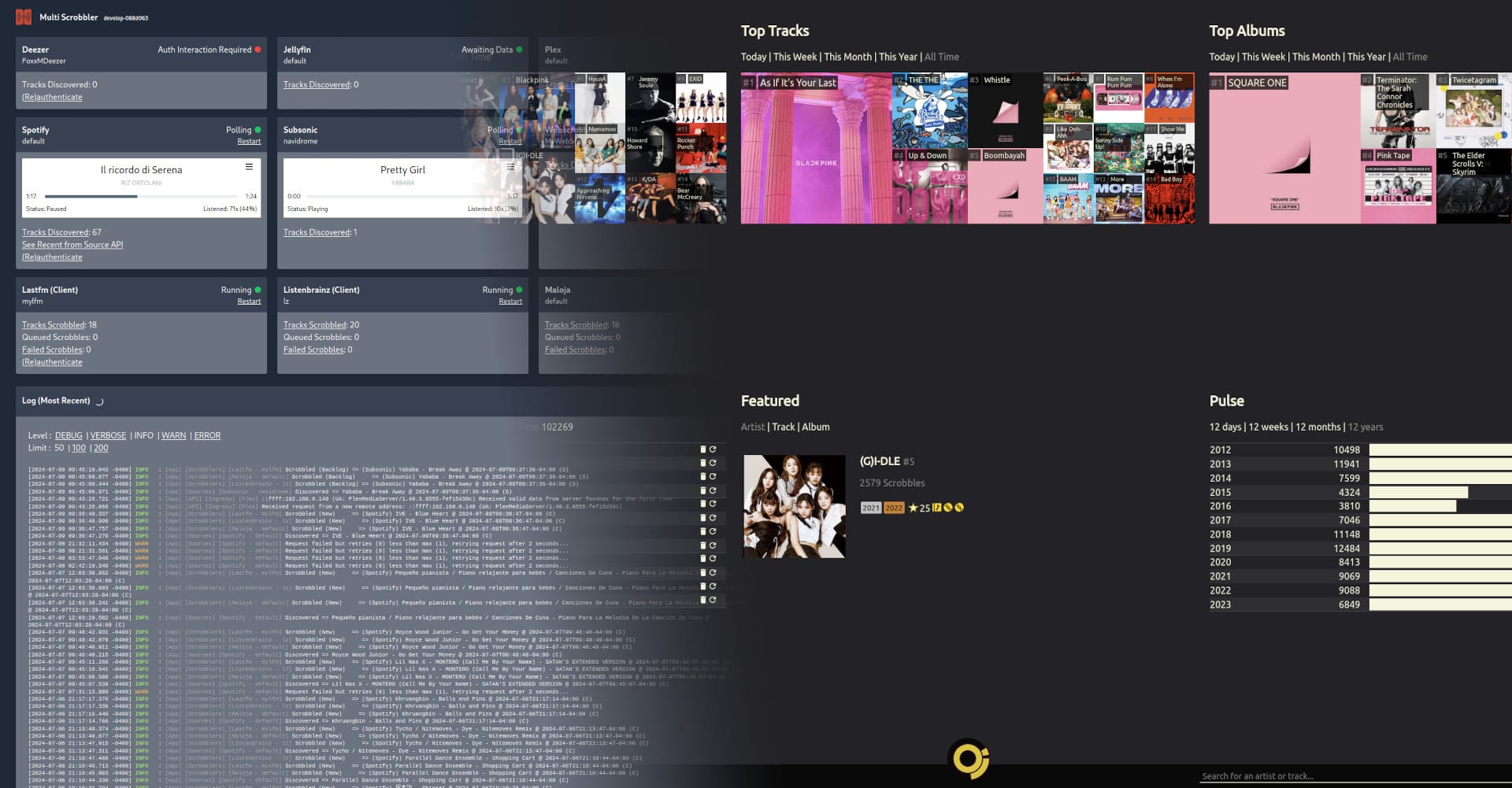
Task: Click the star rating icon beside 25 scrobbles
Action: tap(913, 508)
